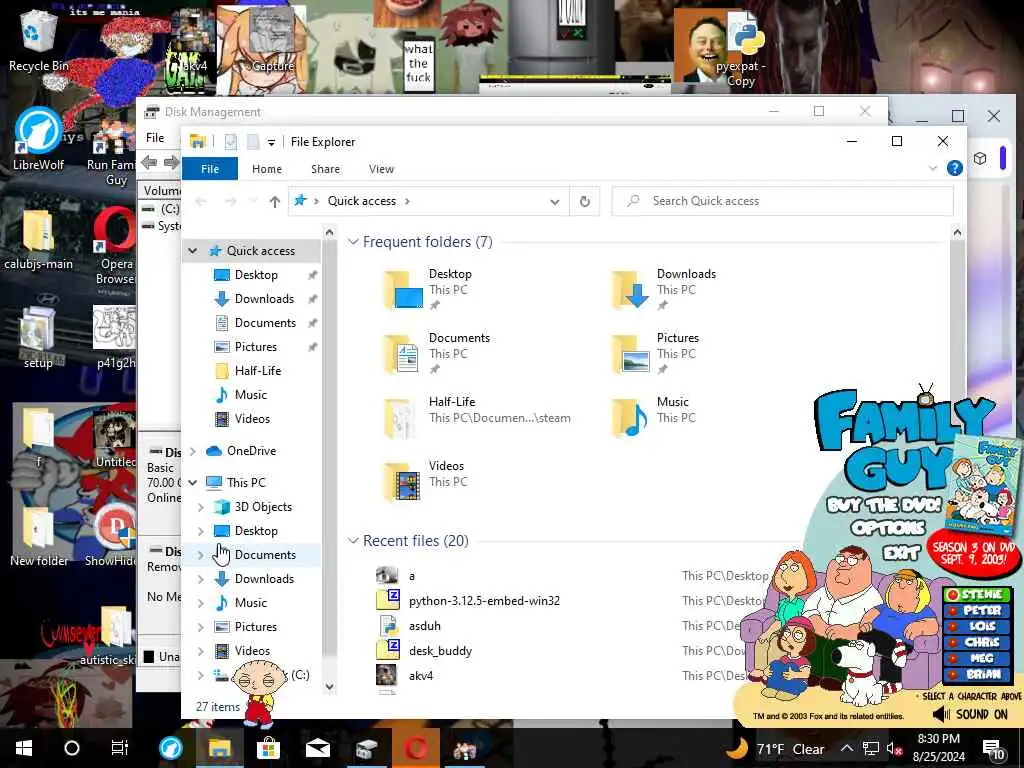This screenshot has height=768, width=1024.
Task: Click BUY THE DVD! in Family Guy widget
Action: point(884,505)
